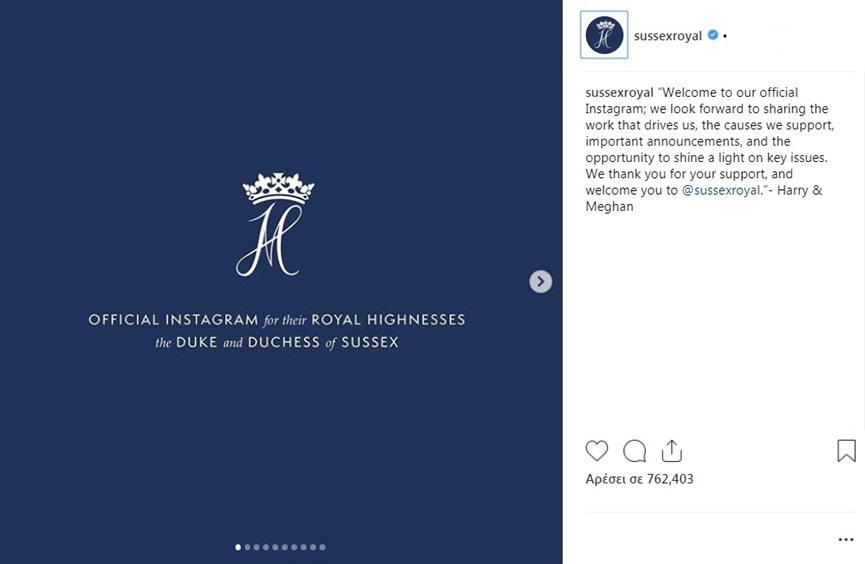
Task: Open the sussexroyal username in the post header
Action: click(x=668, y=36)
